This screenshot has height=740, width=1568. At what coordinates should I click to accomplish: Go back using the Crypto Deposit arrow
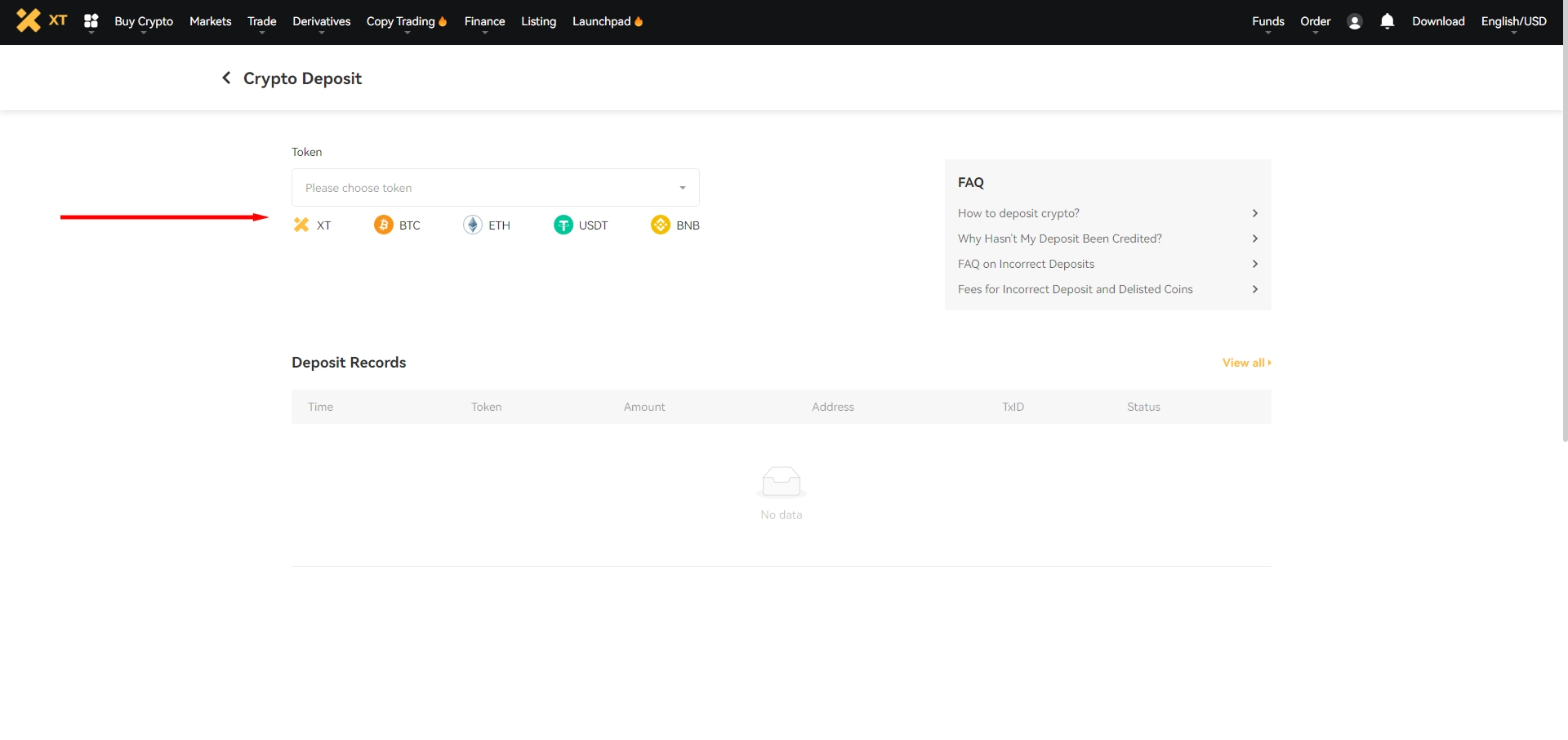tap(226, 78)
